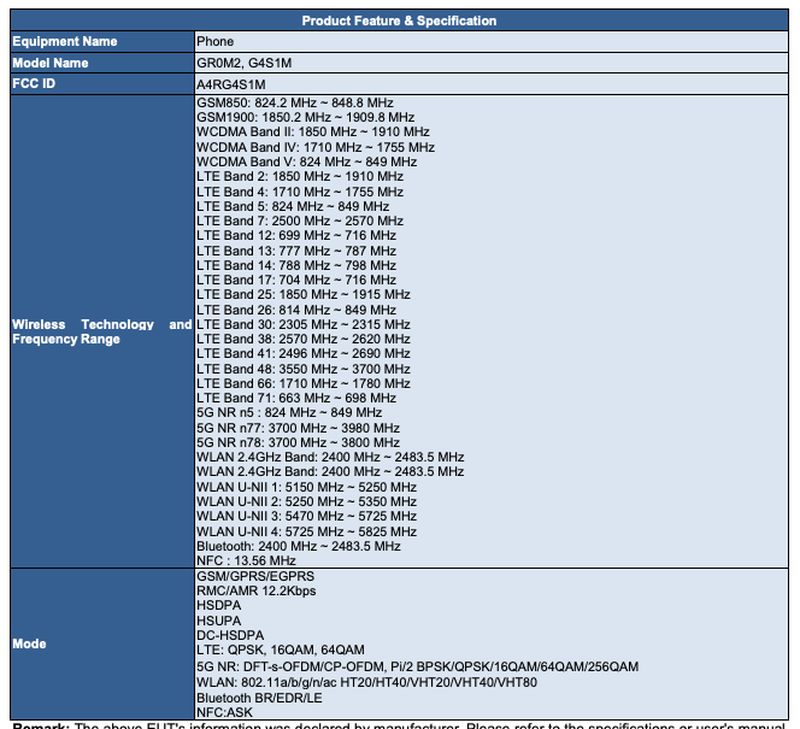
Task: Click the LTE Band 13 line
Action: click(296, 251)
